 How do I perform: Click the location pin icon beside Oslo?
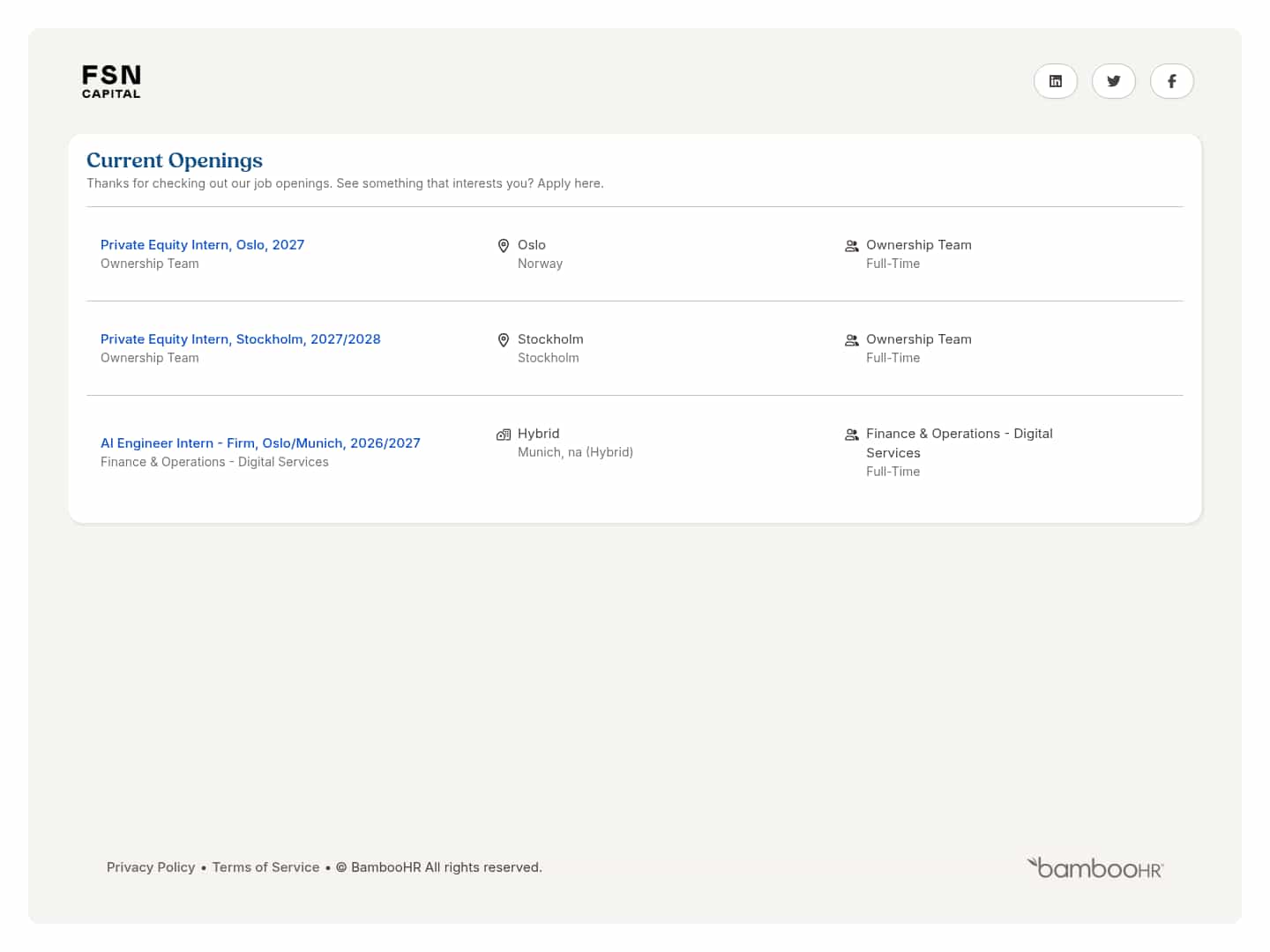click(x=504, y=245)
